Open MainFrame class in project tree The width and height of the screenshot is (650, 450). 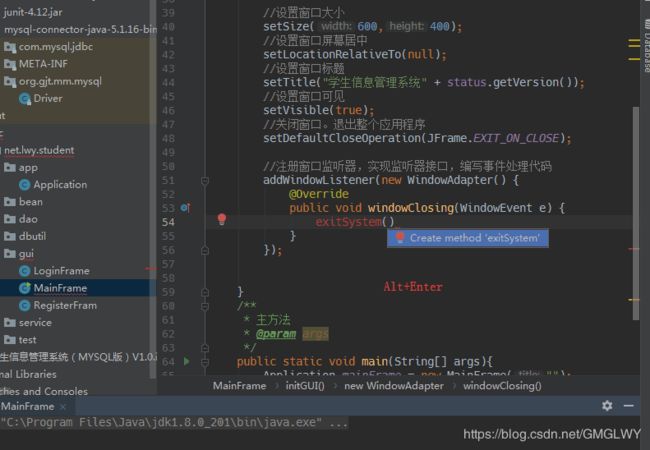[60, 288]
